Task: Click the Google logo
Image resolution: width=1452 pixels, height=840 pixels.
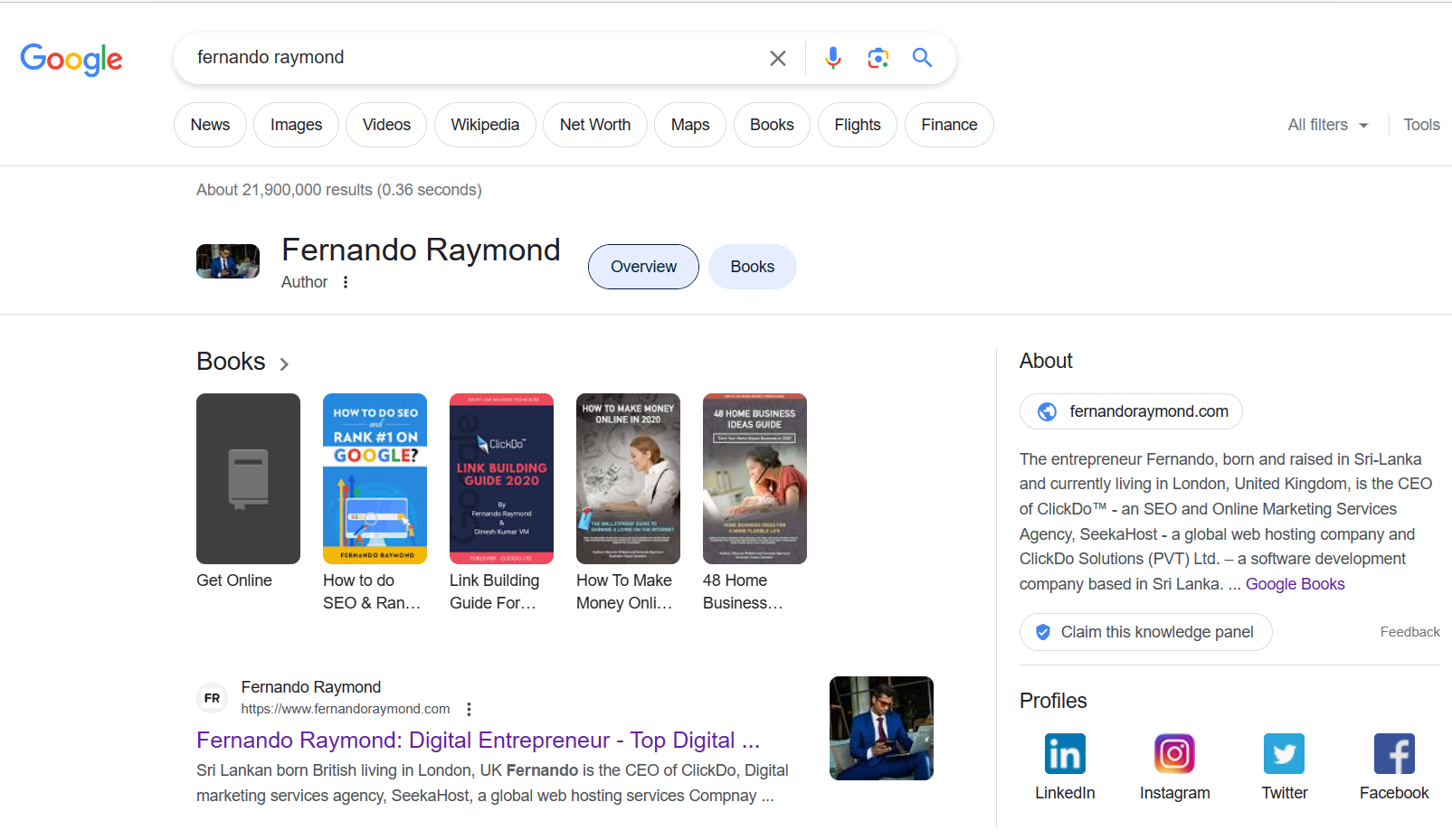Action: (71, 60)
